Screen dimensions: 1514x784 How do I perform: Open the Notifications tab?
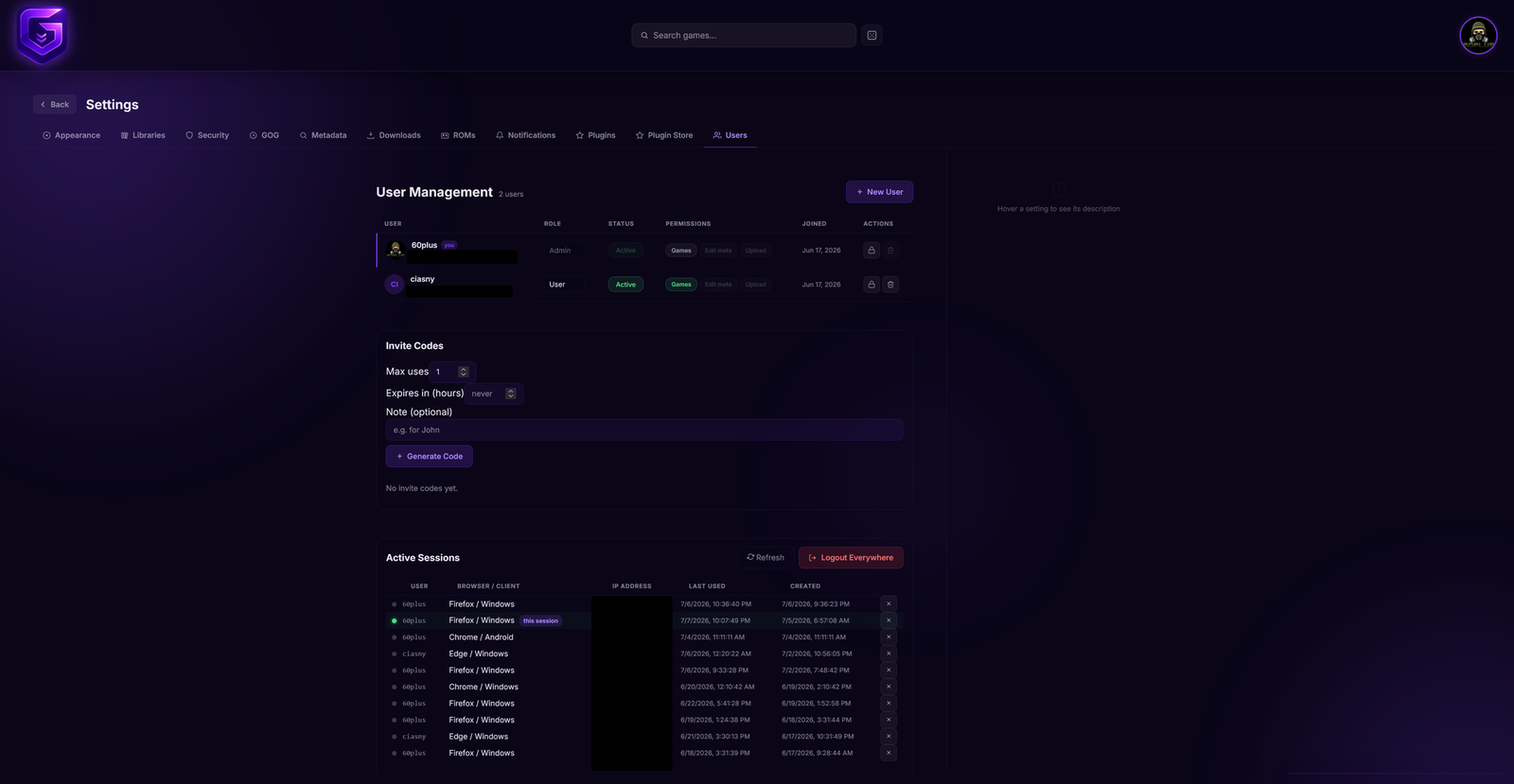tap(525, 135)
